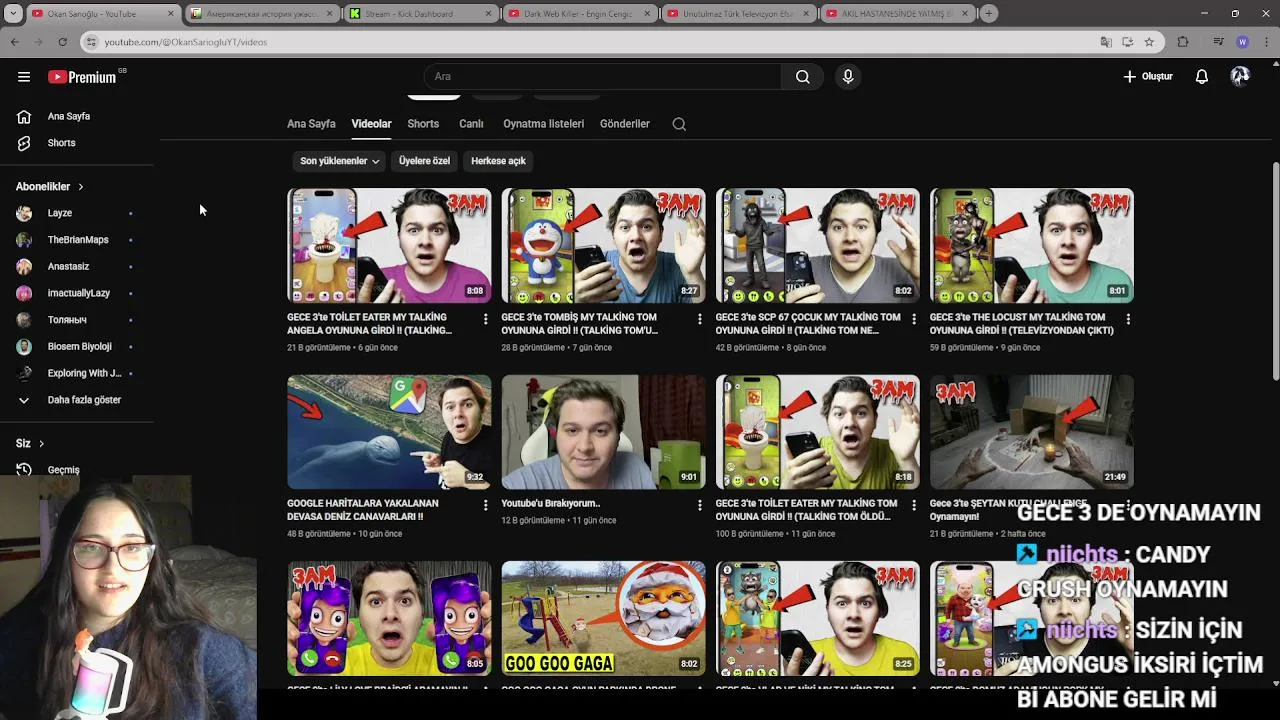1280x720 pixels.
Task: Open the ŞEYTAN KUTU 21:49 thumbnail
Action: [x=1031, y=432]
